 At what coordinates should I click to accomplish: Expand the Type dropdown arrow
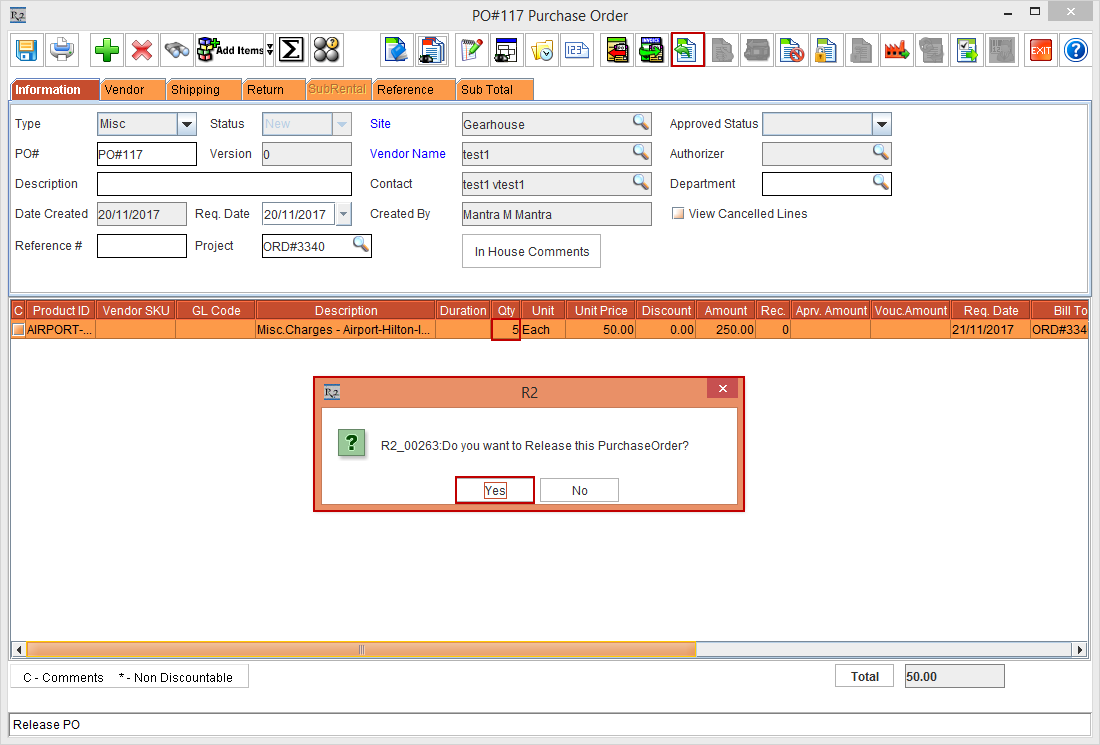tap(187, 124)
